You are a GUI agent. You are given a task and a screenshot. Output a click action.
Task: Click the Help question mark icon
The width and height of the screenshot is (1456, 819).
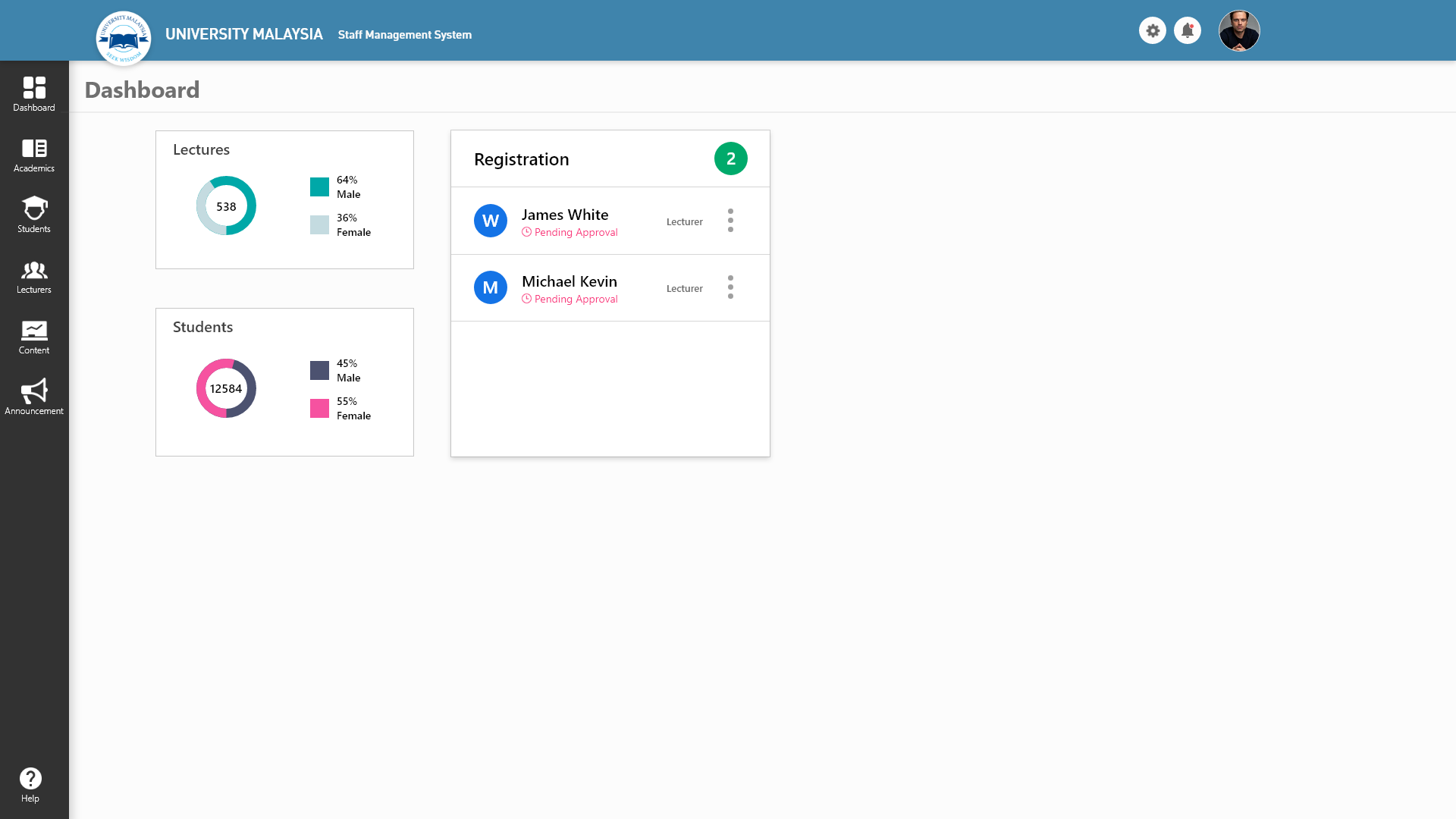pyautogui.click(x=30, y=778)
